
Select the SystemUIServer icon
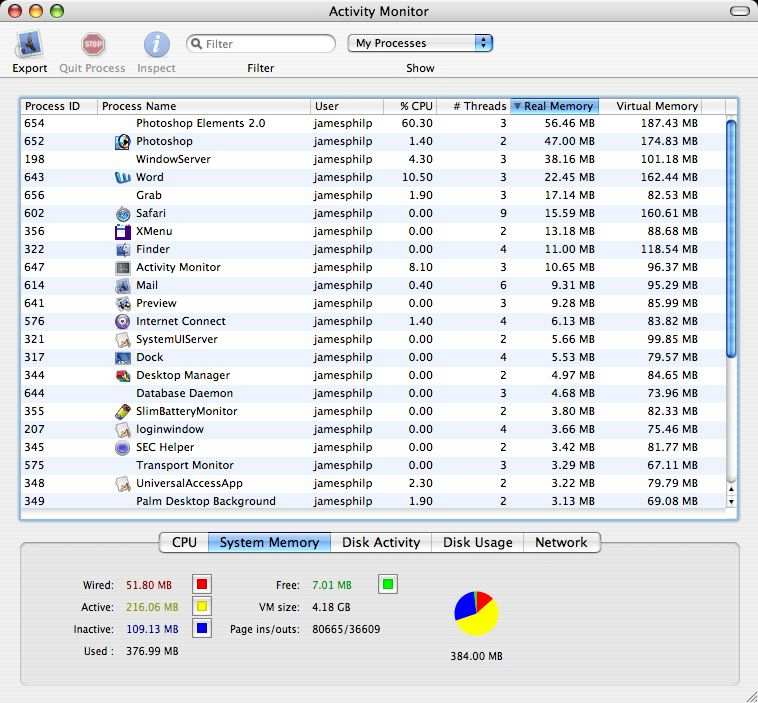coord(123,339)
